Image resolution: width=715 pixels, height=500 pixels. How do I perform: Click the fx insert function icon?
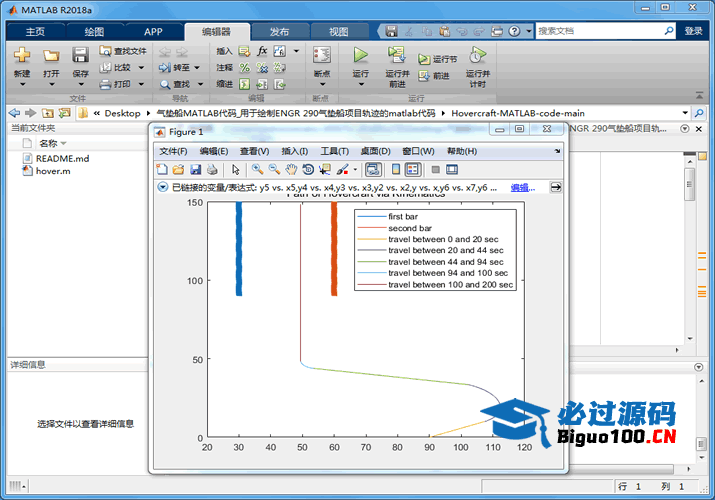tap(262, 51)
